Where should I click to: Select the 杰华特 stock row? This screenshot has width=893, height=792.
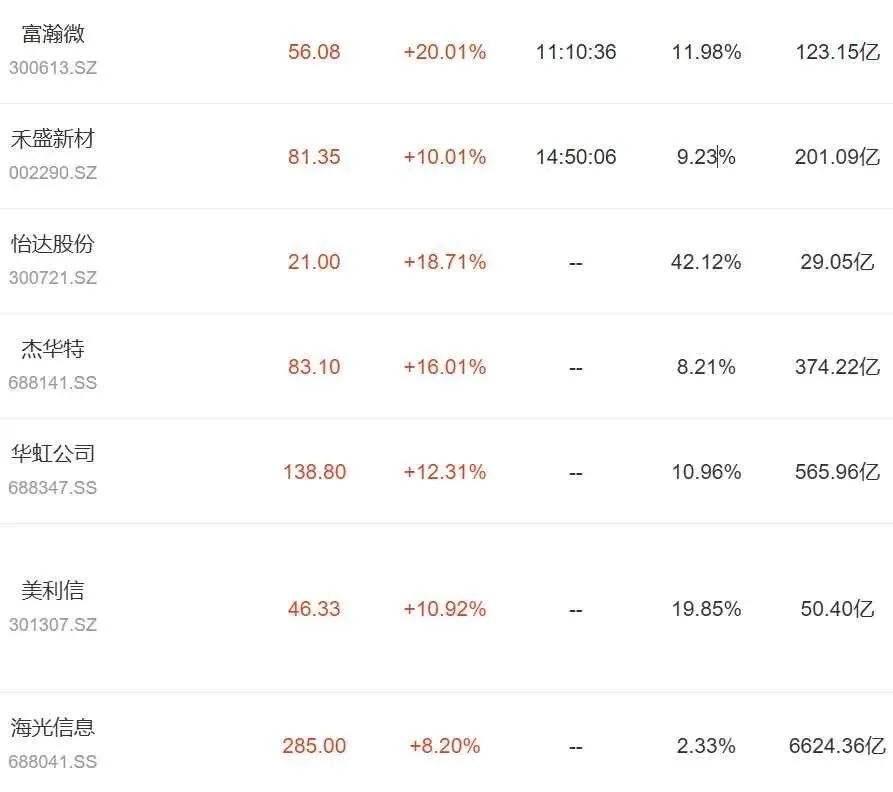tap(446, 366)
